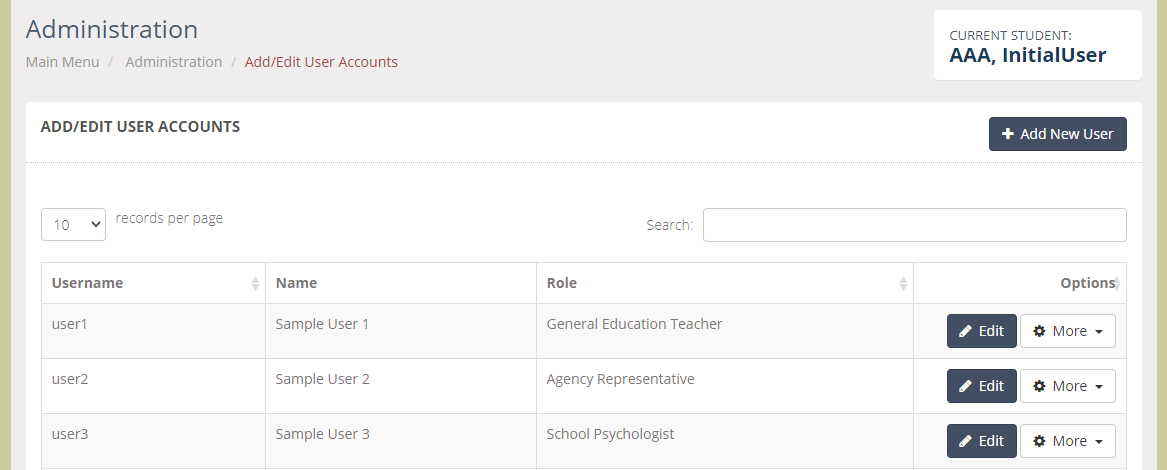Go to Main Menu breadcrumb

pyautogui.click(x=63, y=62)
